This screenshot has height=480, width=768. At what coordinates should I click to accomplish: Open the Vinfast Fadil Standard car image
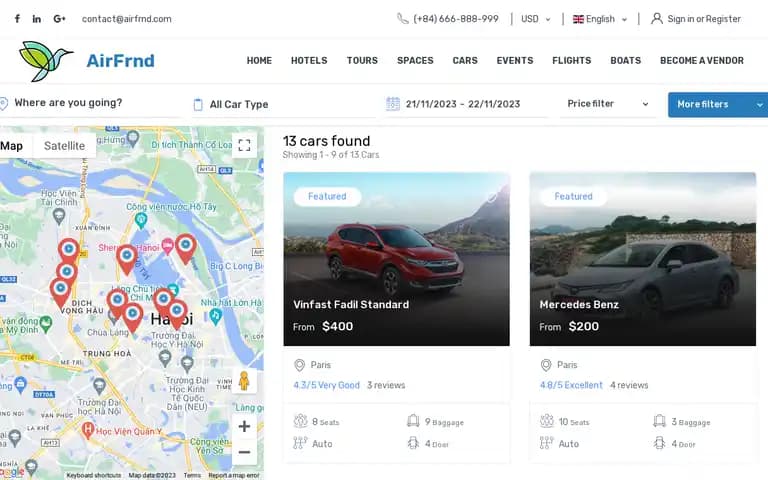click(x=396, y=259)
